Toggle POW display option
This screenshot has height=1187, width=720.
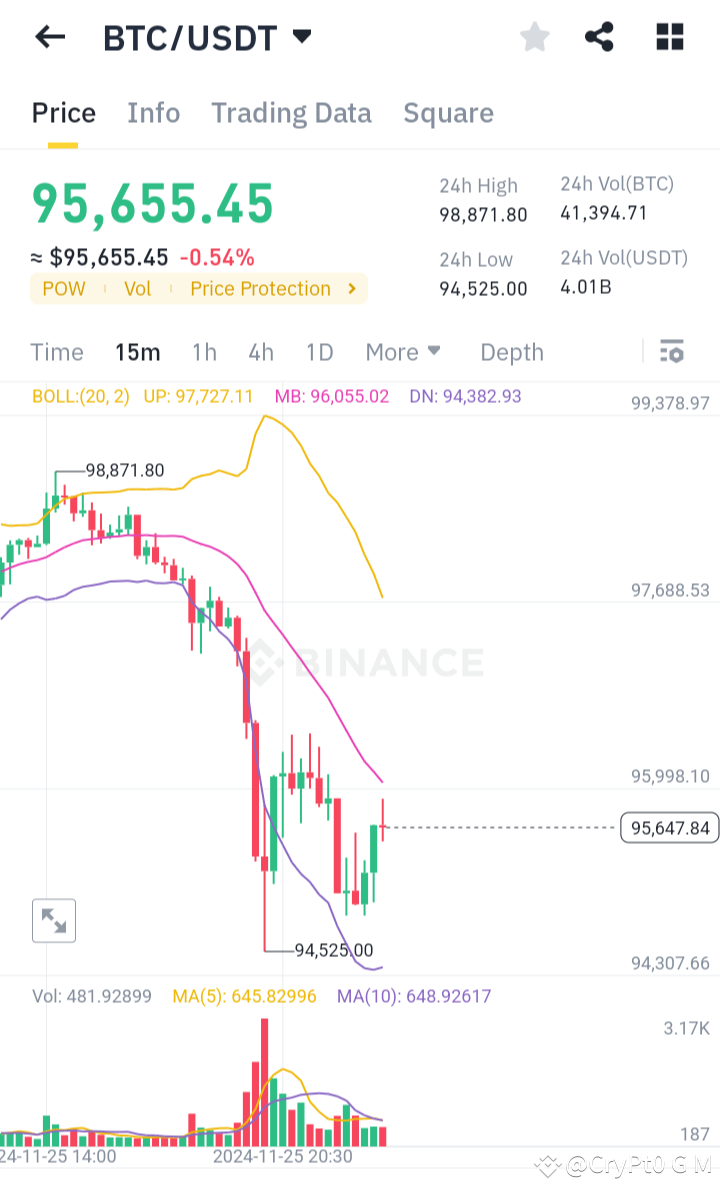pyautogui.click(x=63, y=289)
